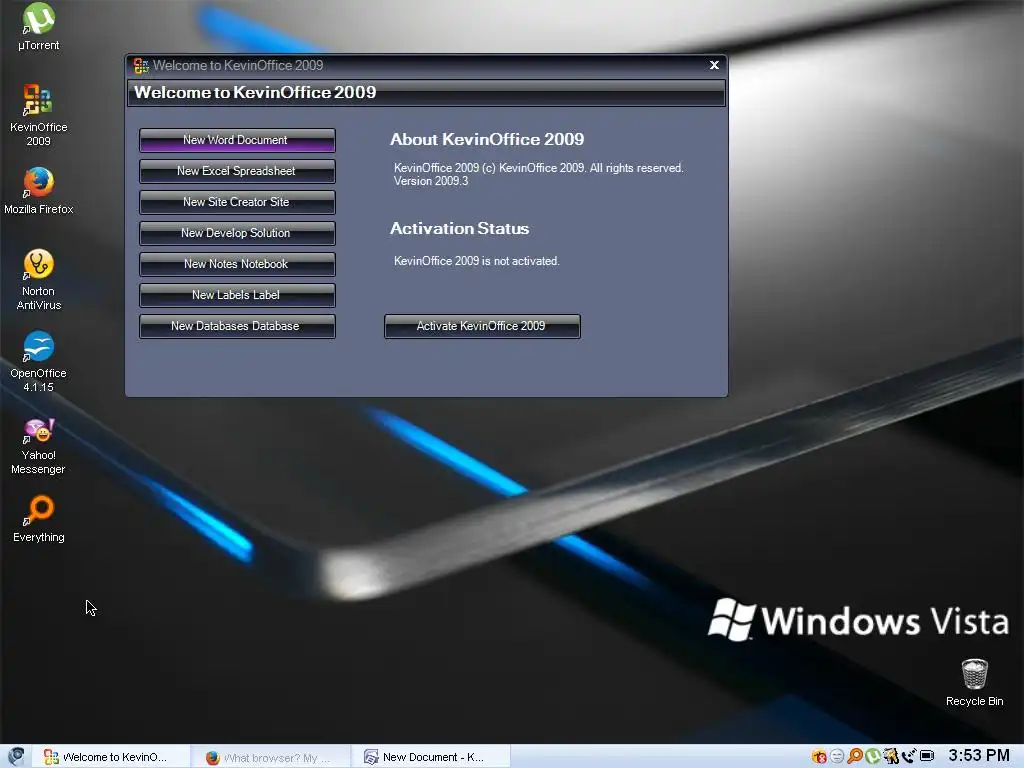Click the 'Version 2009.3' text
Image resolution: width=1024 pixels, height=768 pixels.
point(431,181)
